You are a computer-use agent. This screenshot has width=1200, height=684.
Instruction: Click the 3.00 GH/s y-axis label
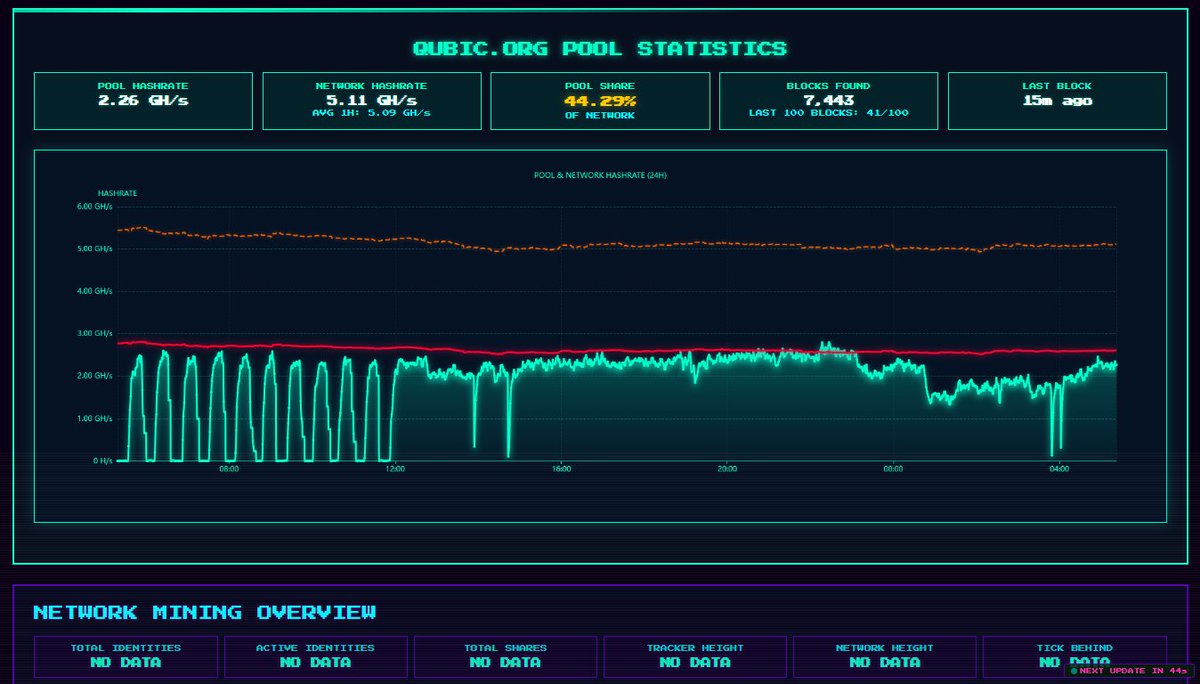click(x=95, y=333)
